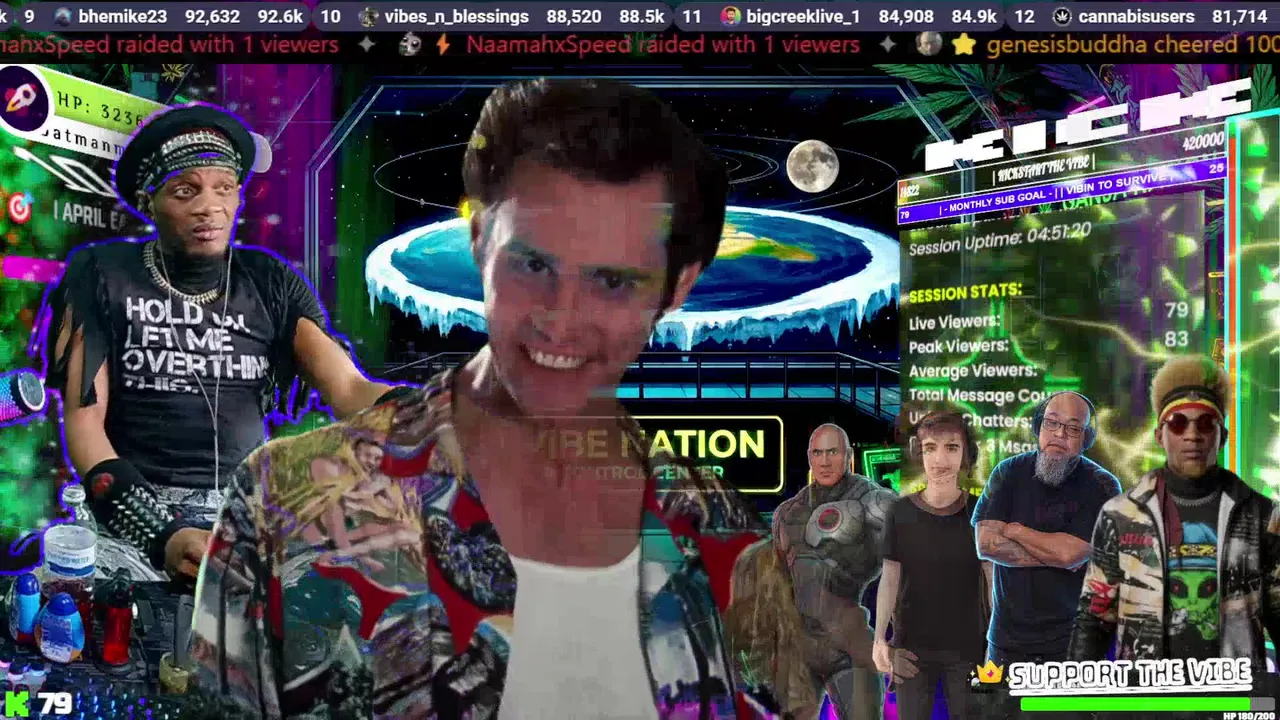Click the avatar left of the NaamahxSpeed raid alert
The width and height of the screenshot is (1280, 720).
coord(410,44)
